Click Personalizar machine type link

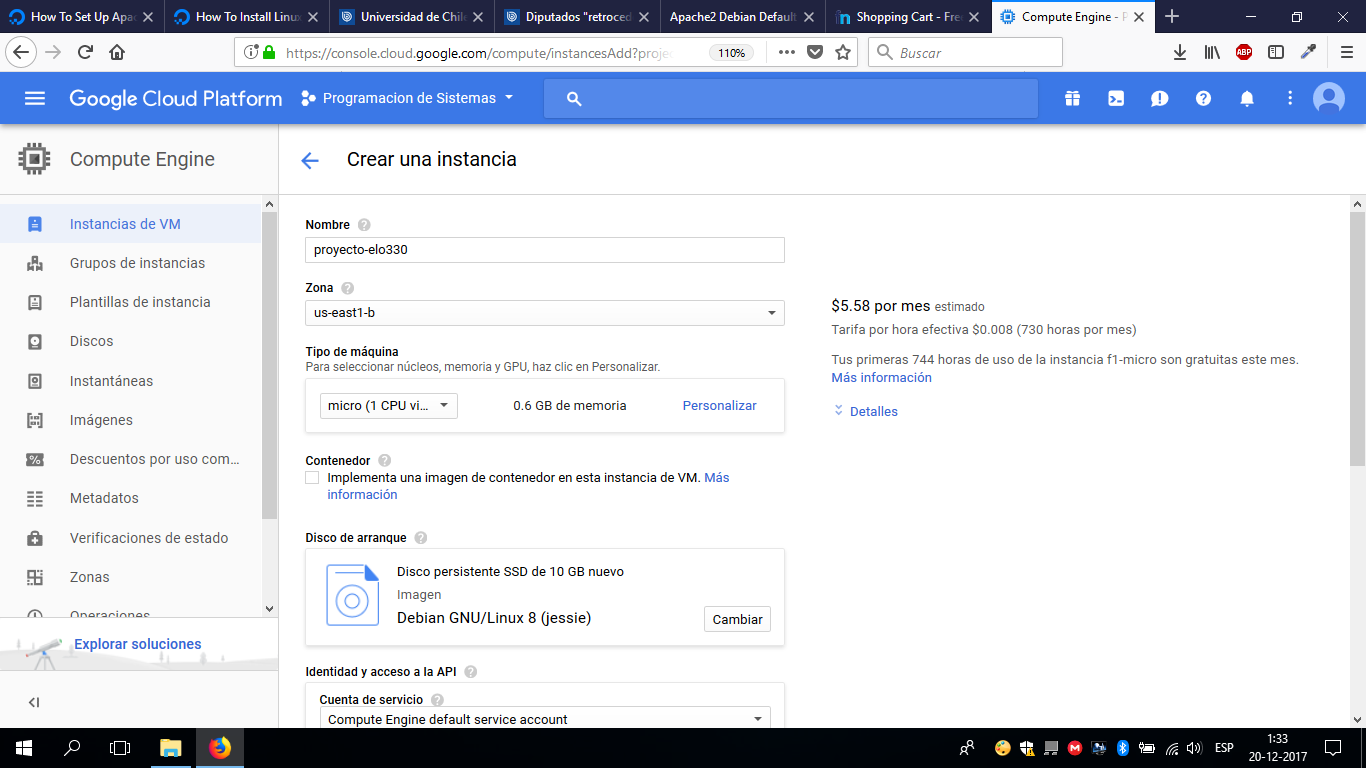tap(719, 406)
